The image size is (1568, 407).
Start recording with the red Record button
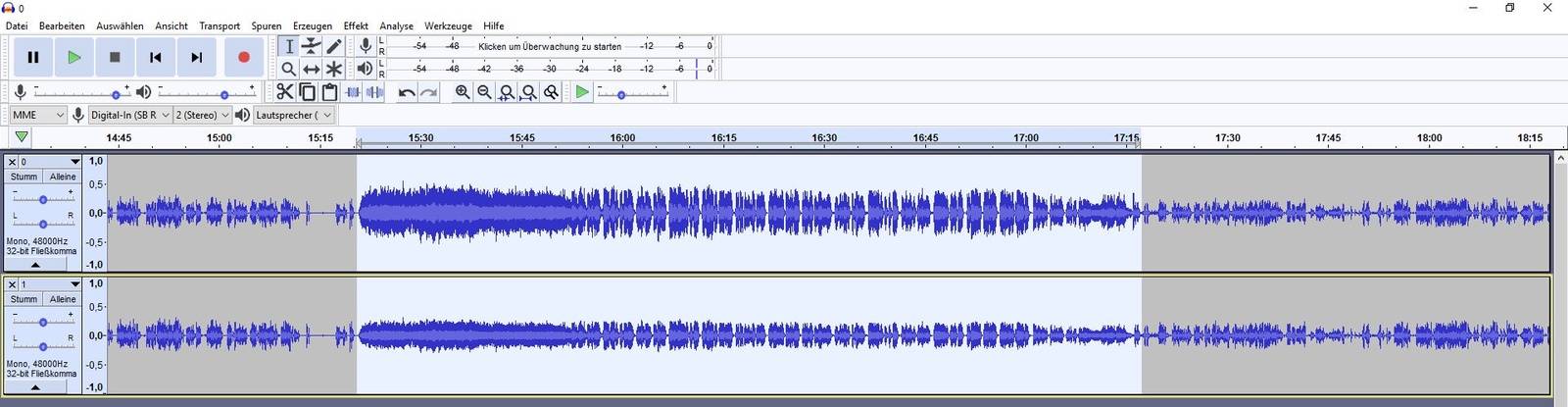point(244,58)
